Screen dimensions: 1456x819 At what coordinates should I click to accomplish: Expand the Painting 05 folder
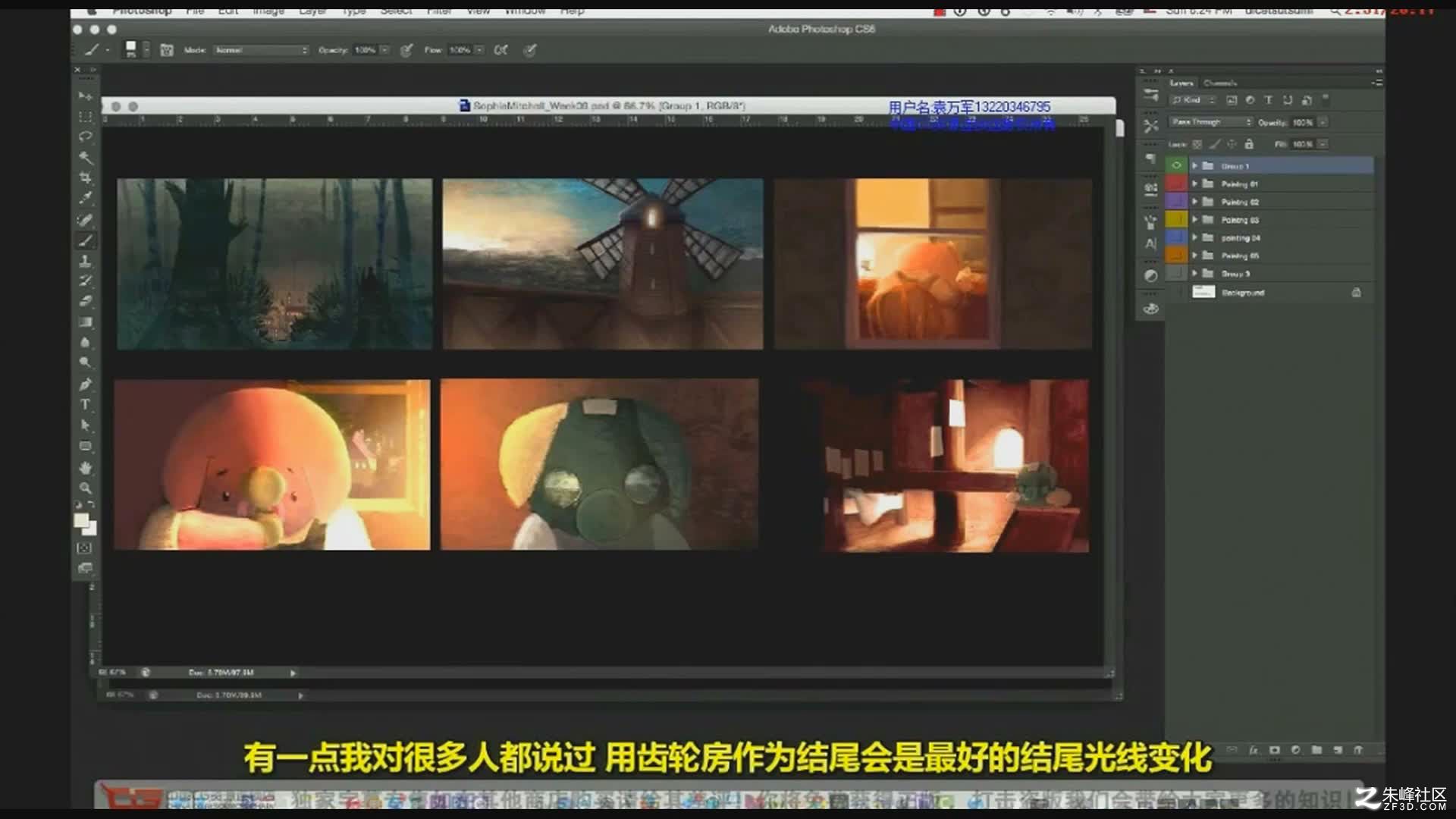click(x=1194, y=256)
